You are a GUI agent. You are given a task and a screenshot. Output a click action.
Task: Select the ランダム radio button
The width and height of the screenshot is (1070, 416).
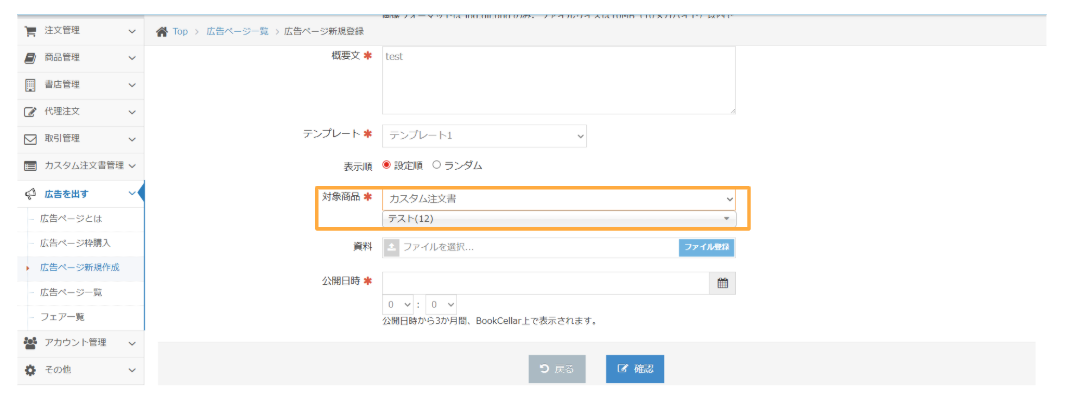pyautogui.click(x=437, y=165)
